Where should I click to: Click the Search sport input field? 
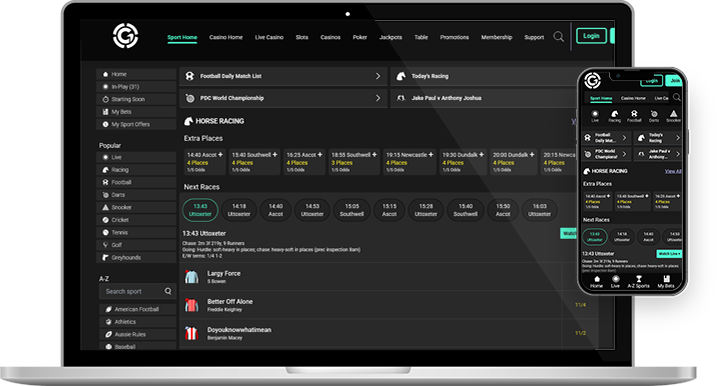tap(137, 291)
